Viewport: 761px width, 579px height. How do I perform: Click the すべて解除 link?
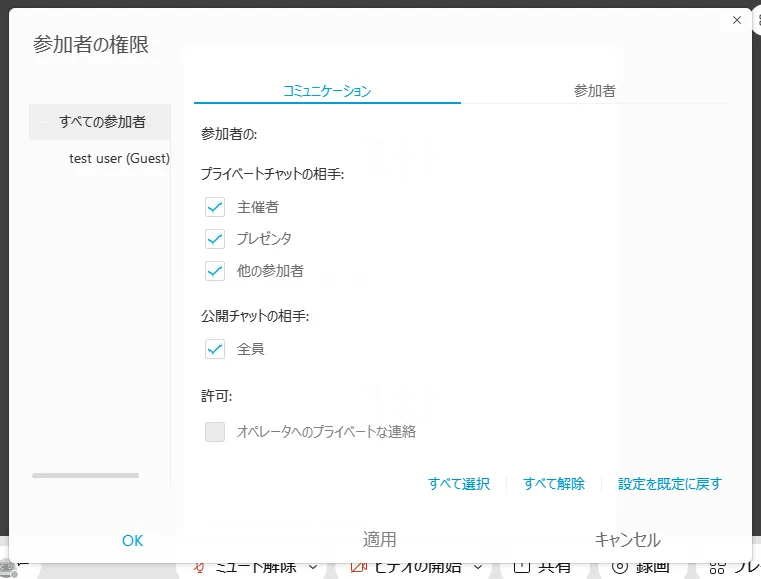[554, 484]
